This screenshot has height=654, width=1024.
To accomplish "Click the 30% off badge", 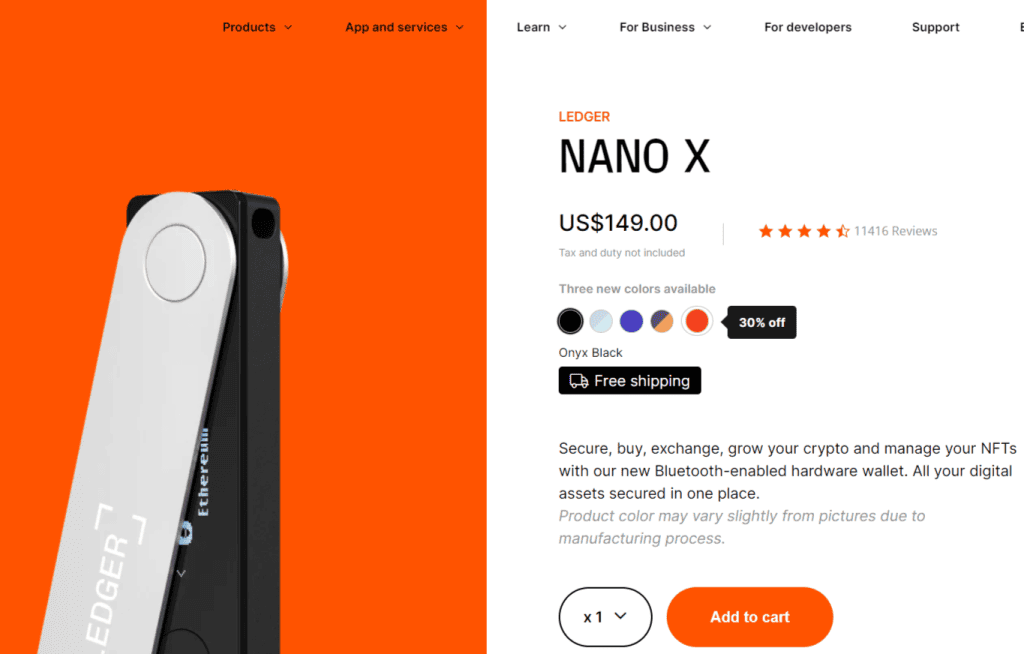I will [761, 322].
